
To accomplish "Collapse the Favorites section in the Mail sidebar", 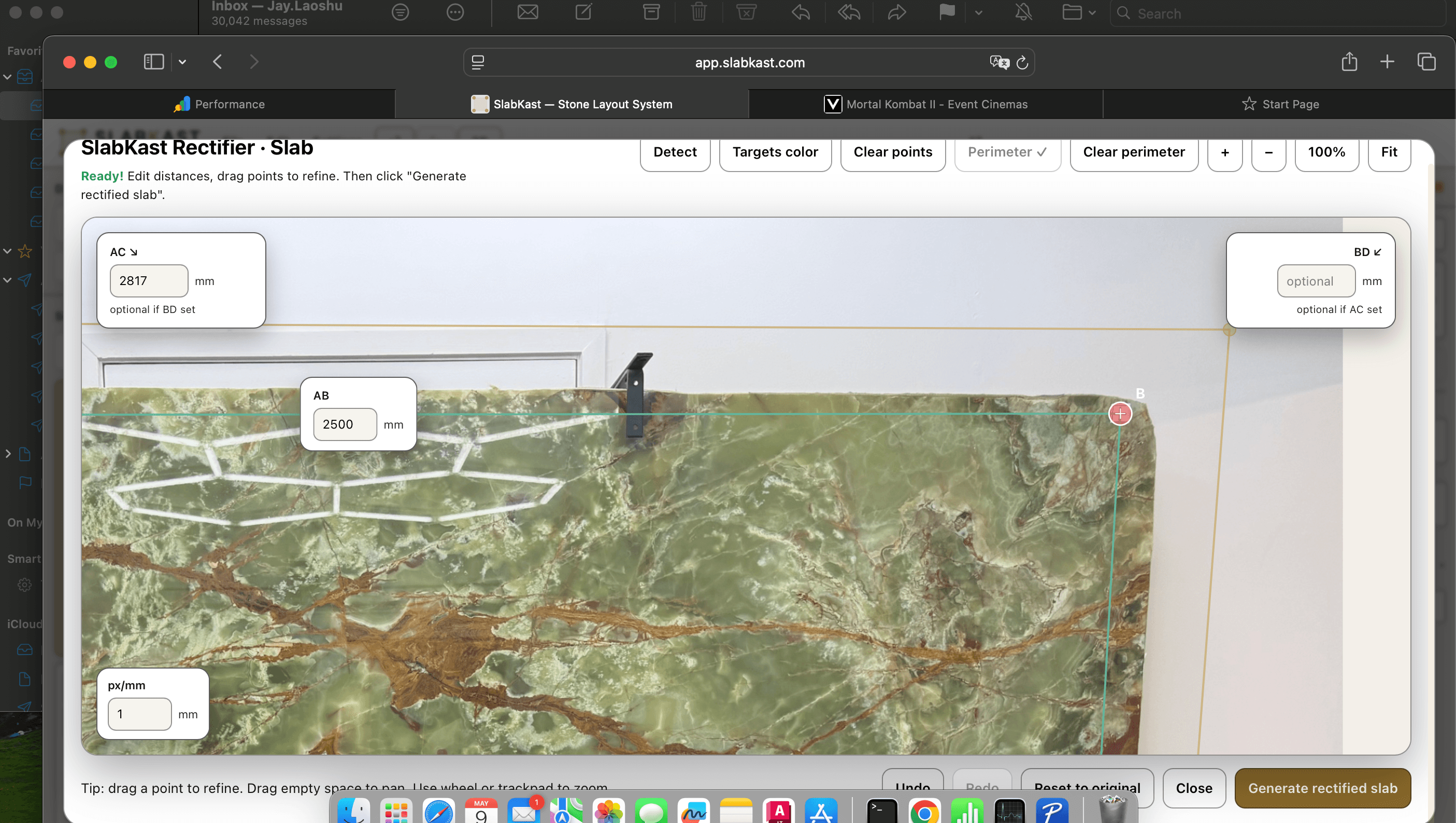I will pyautogui.click(x=7, y=76).
